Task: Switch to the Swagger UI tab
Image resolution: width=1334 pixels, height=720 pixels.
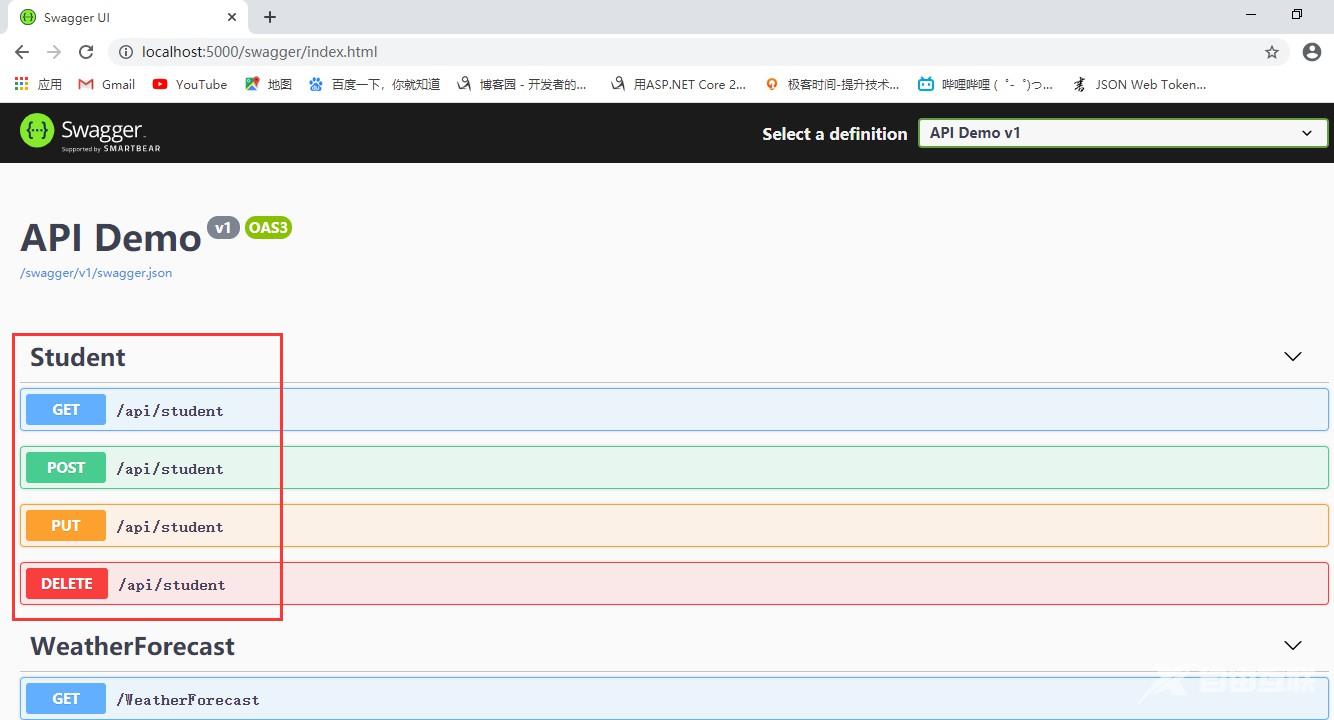Action: click(120, 17)
